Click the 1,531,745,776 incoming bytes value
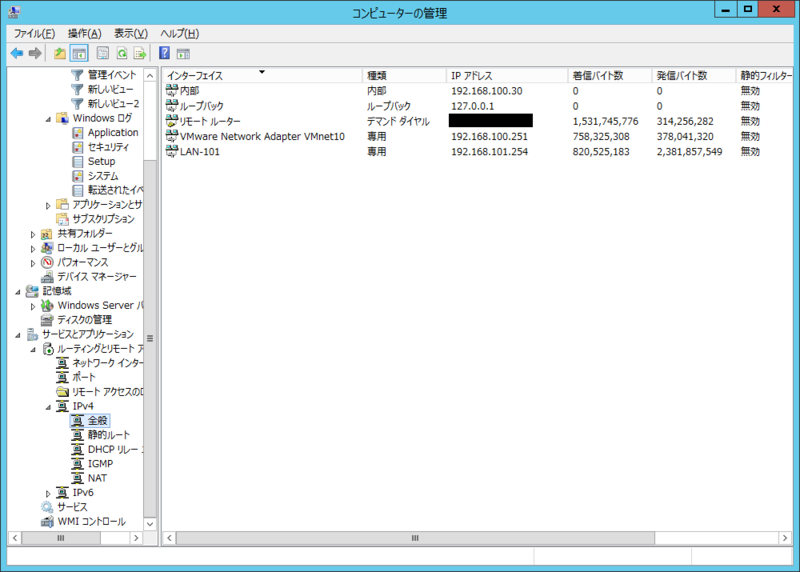The image size is (800, 572). (605, 121)
